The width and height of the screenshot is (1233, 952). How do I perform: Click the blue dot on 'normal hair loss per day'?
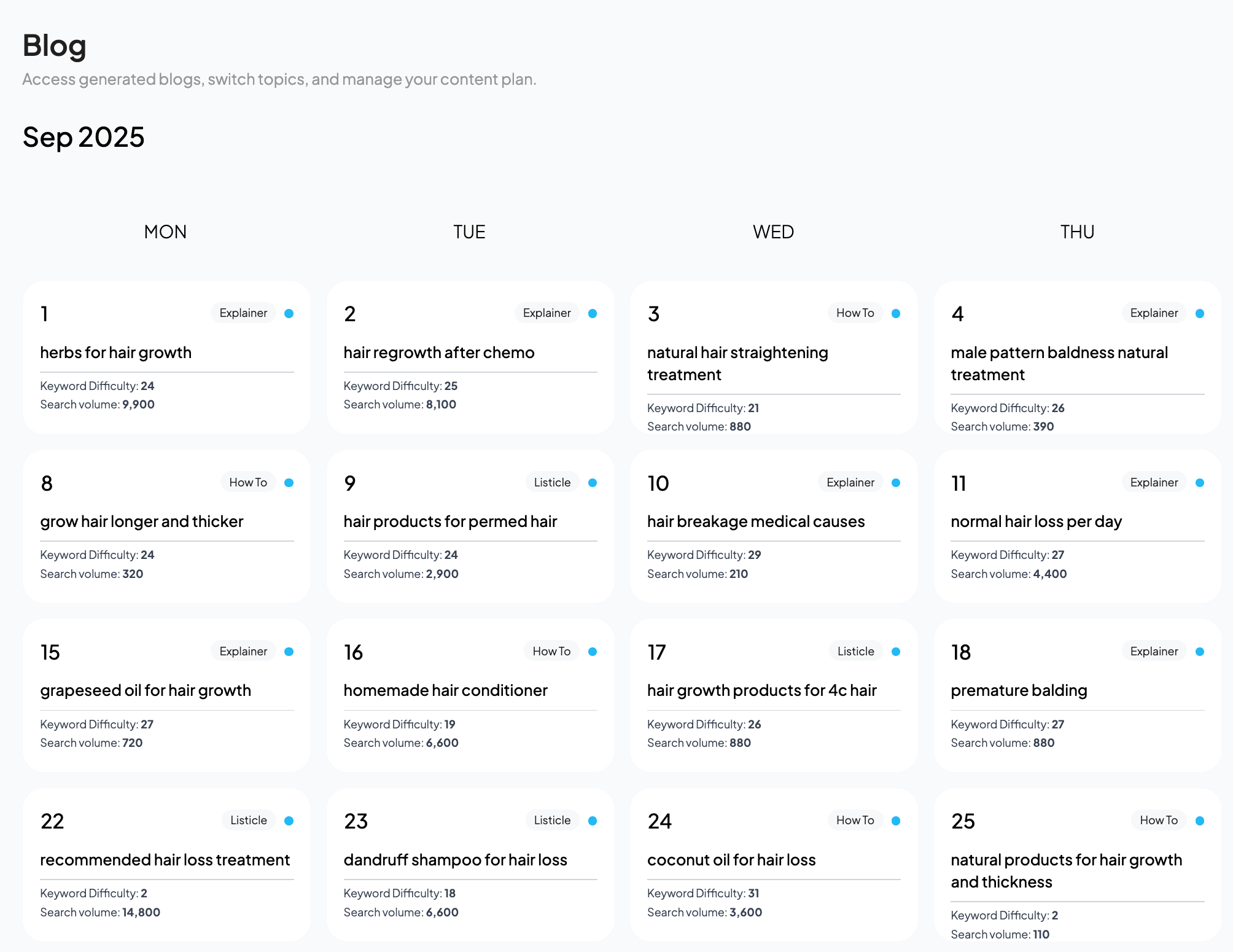click(x=1199, y=482)
